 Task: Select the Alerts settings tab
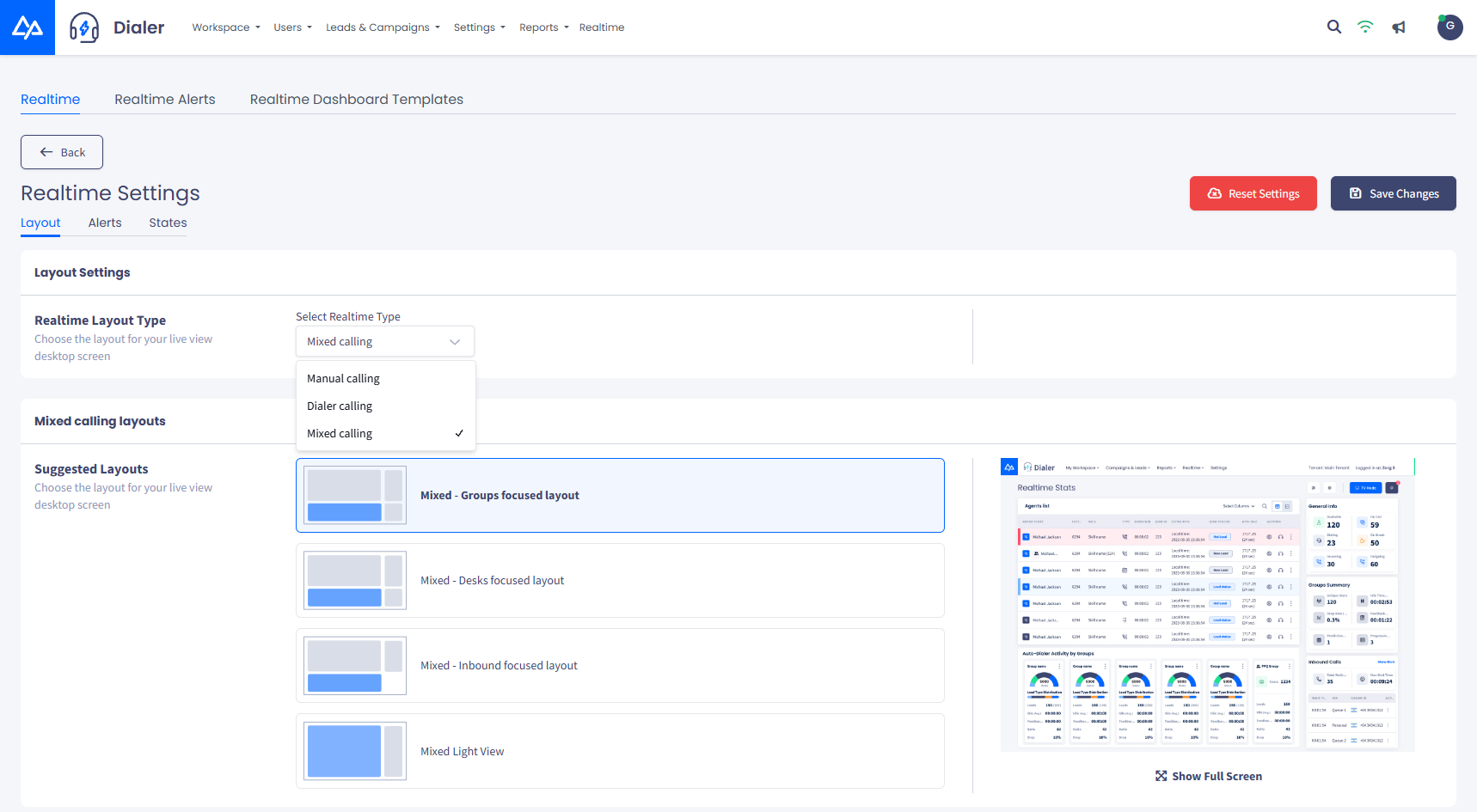pyautogui.click(x=105, y=223)
